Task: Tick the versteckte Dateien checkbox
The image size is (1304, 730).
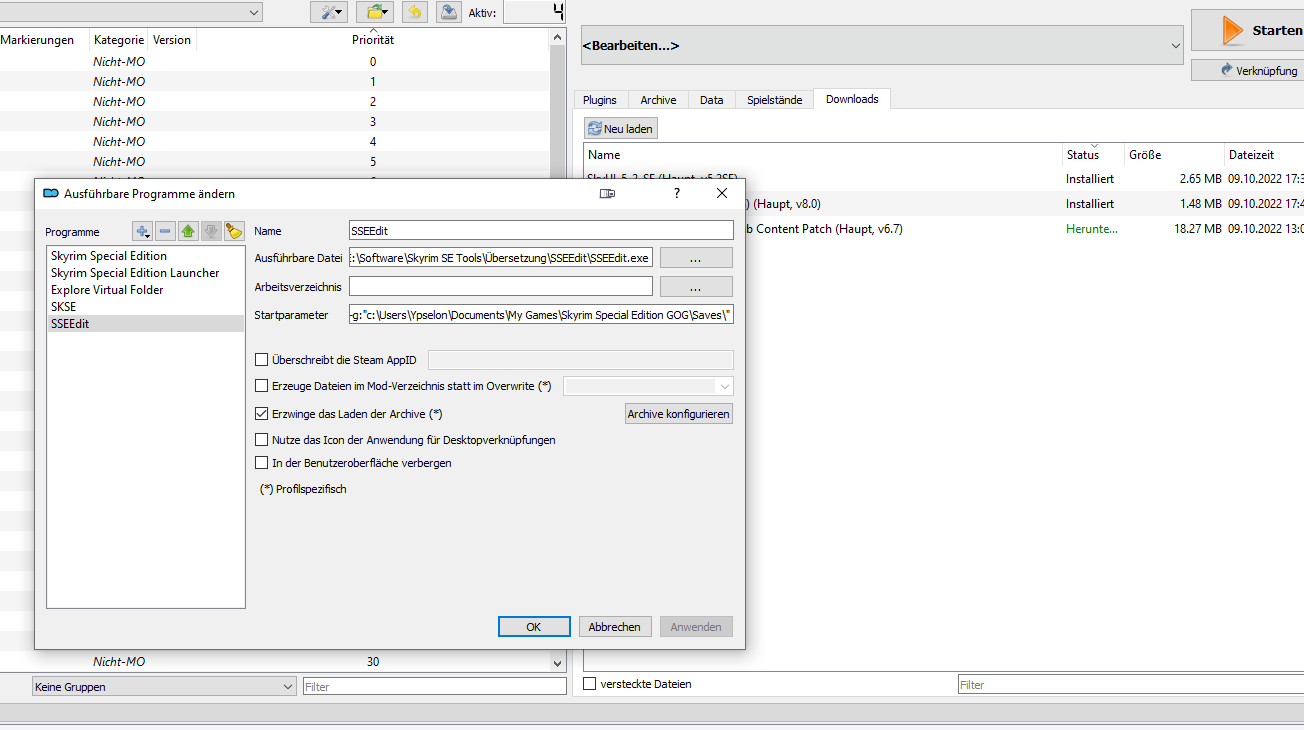Action: coord(590,684)
